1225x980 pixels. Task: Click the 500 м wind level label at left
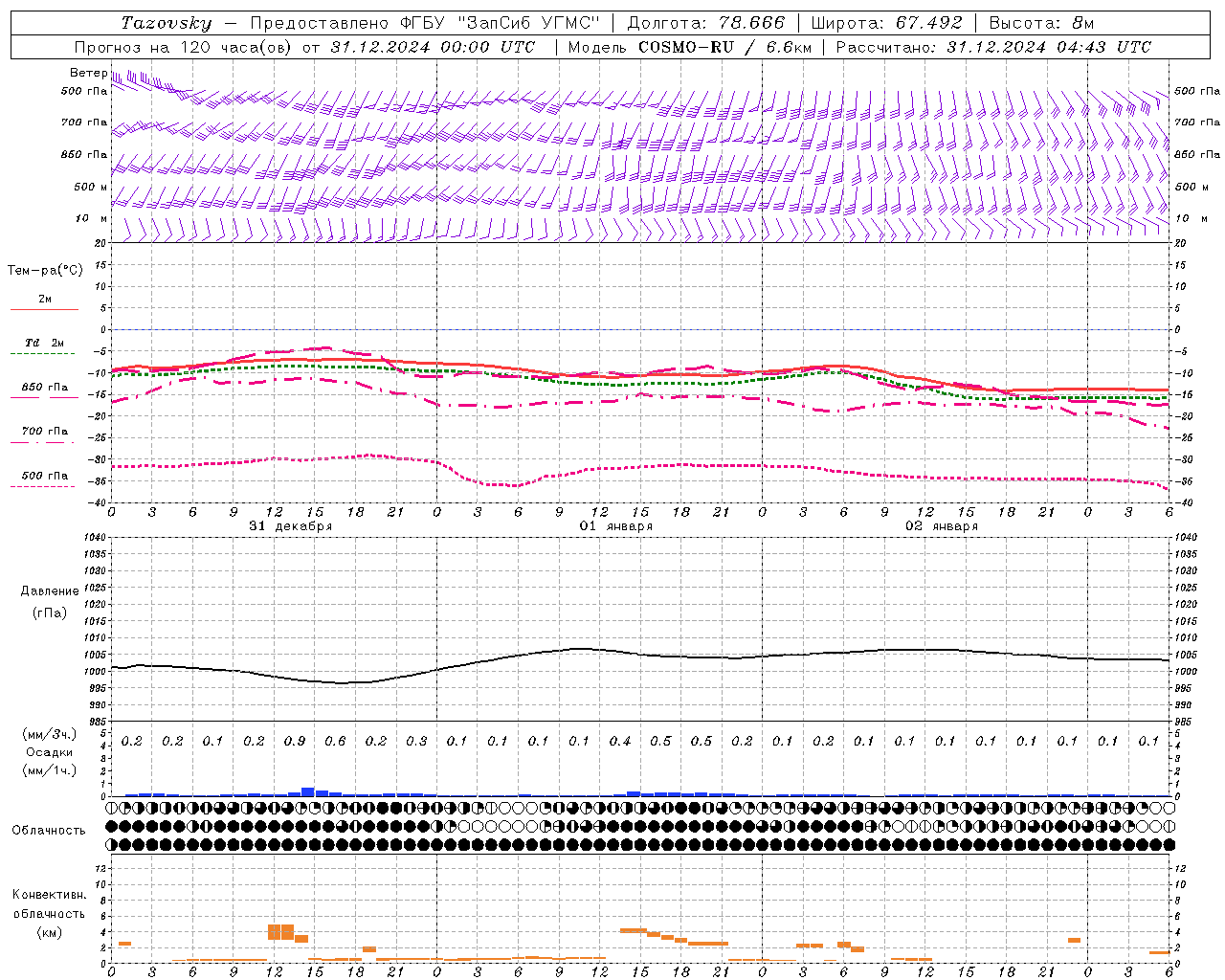[x=91, y=187]
